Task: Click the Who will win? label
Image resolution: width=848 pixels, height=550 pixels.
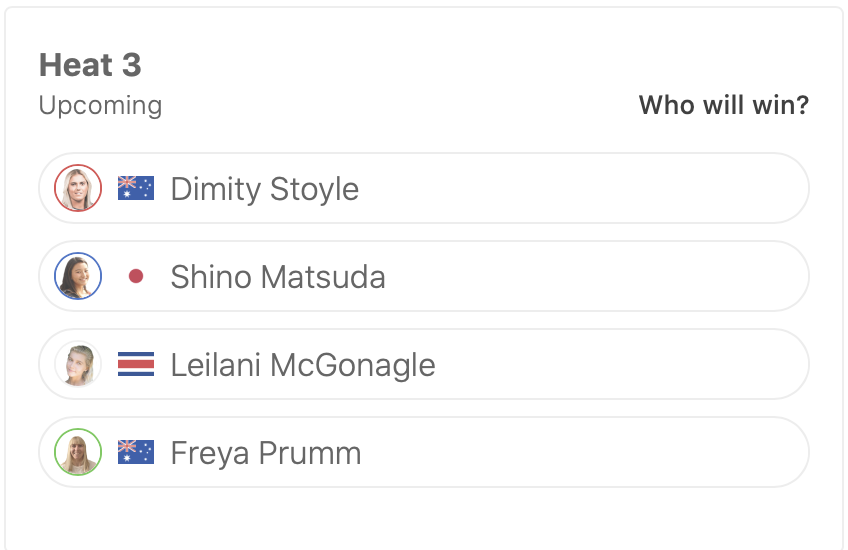Action: click(x=723, y=105)
